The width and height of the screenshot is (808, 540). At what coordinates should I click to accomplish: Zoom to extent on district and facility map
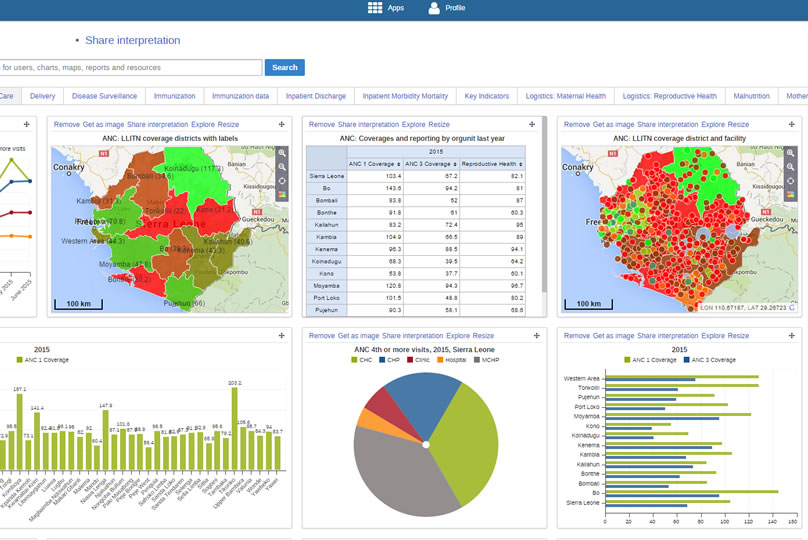coord(792,180)
